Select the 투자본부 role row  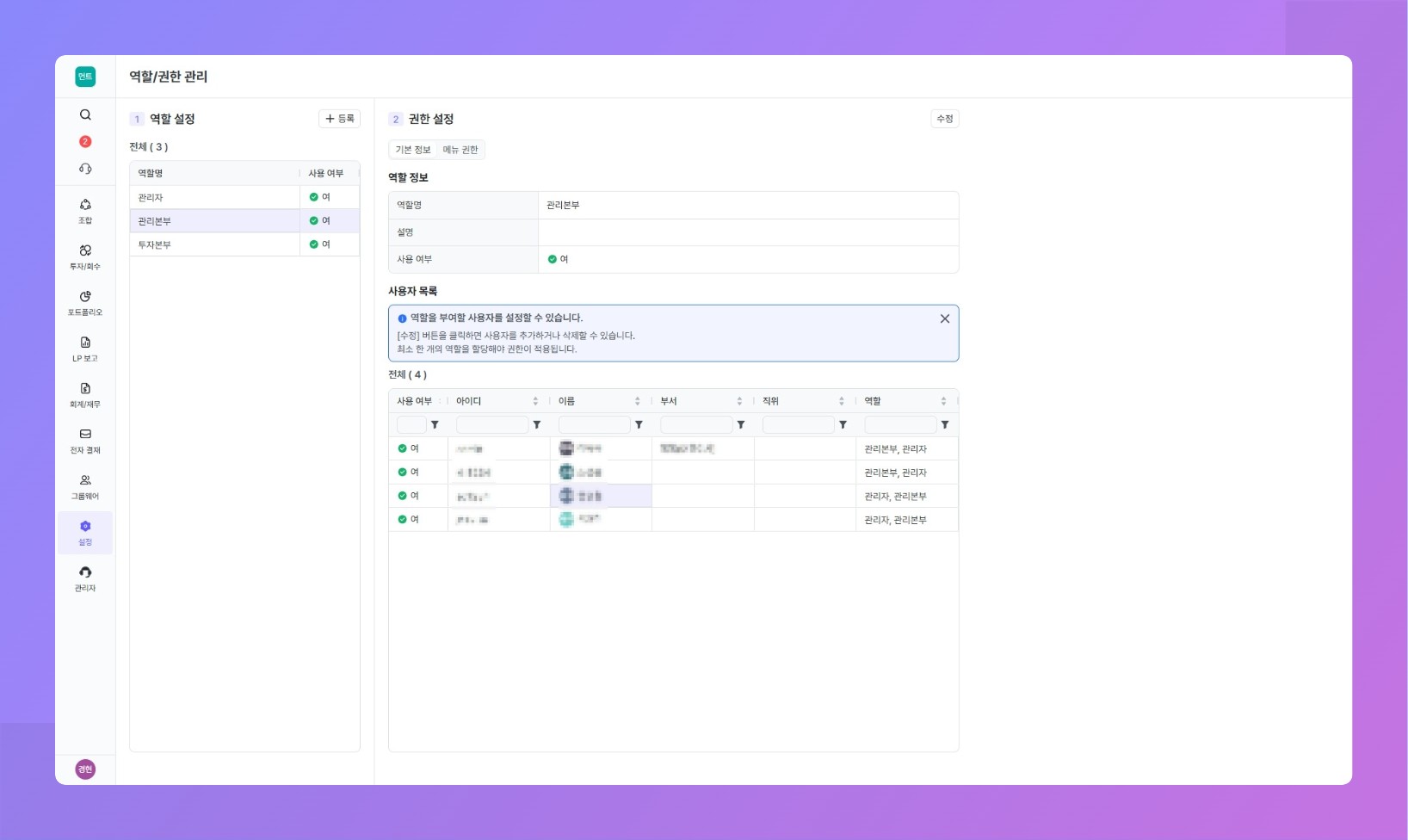coord(244,244)
